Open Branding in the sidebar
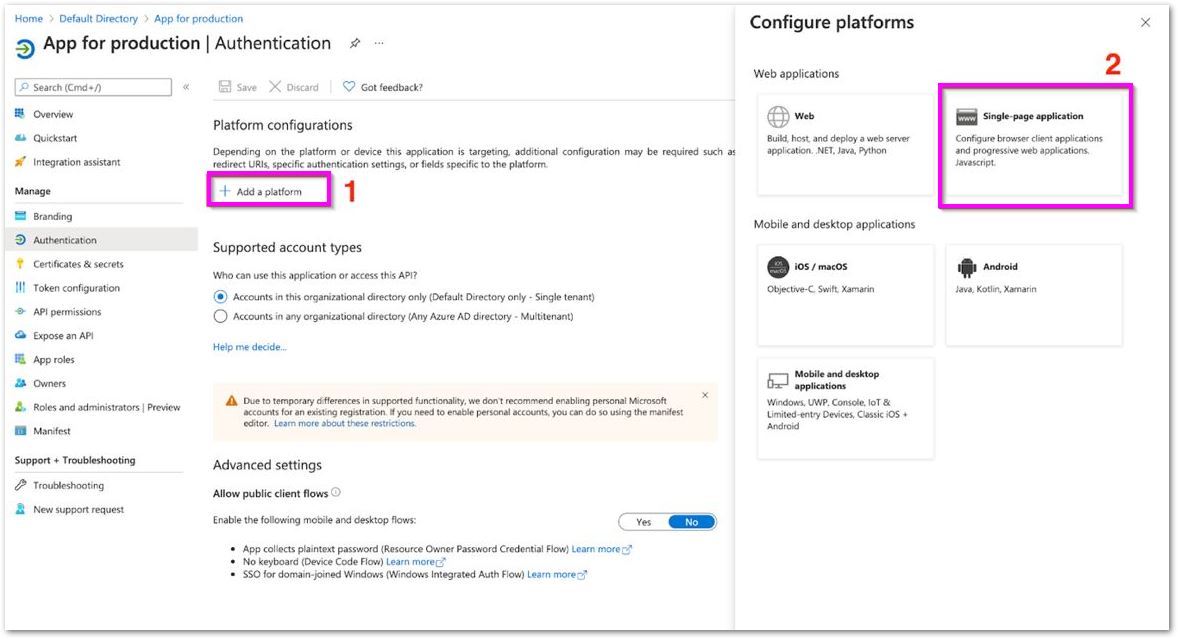 pyautogui.click(x=53, y=216)
